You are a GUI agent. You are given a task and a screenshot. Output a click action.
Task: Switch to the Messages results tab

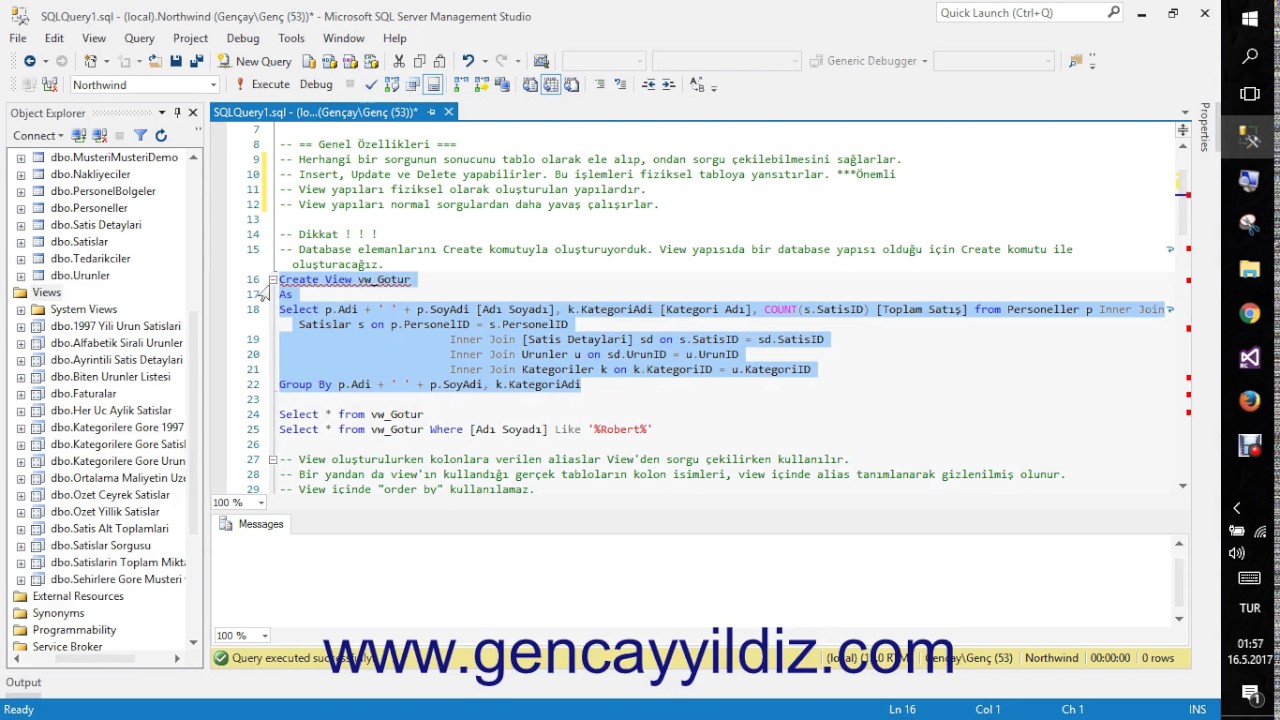251,524
